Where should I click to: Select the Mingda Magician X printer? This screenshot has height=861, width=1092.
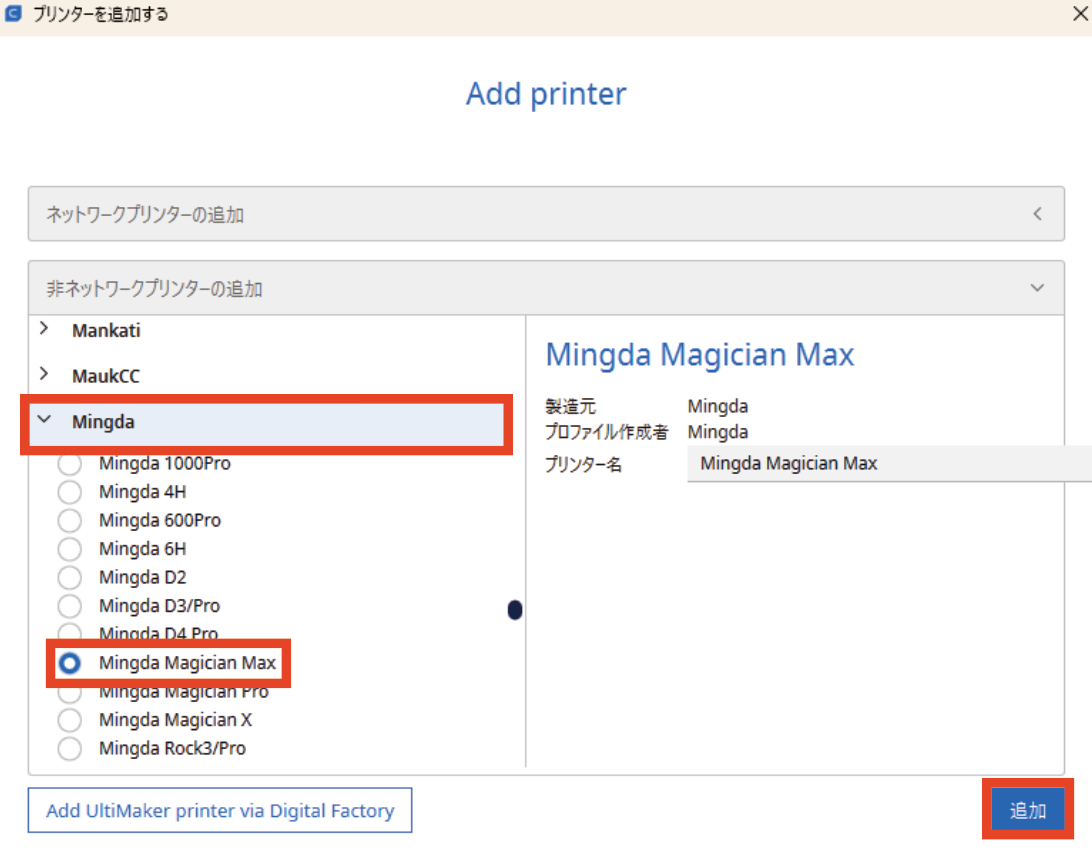pos(70,720)
